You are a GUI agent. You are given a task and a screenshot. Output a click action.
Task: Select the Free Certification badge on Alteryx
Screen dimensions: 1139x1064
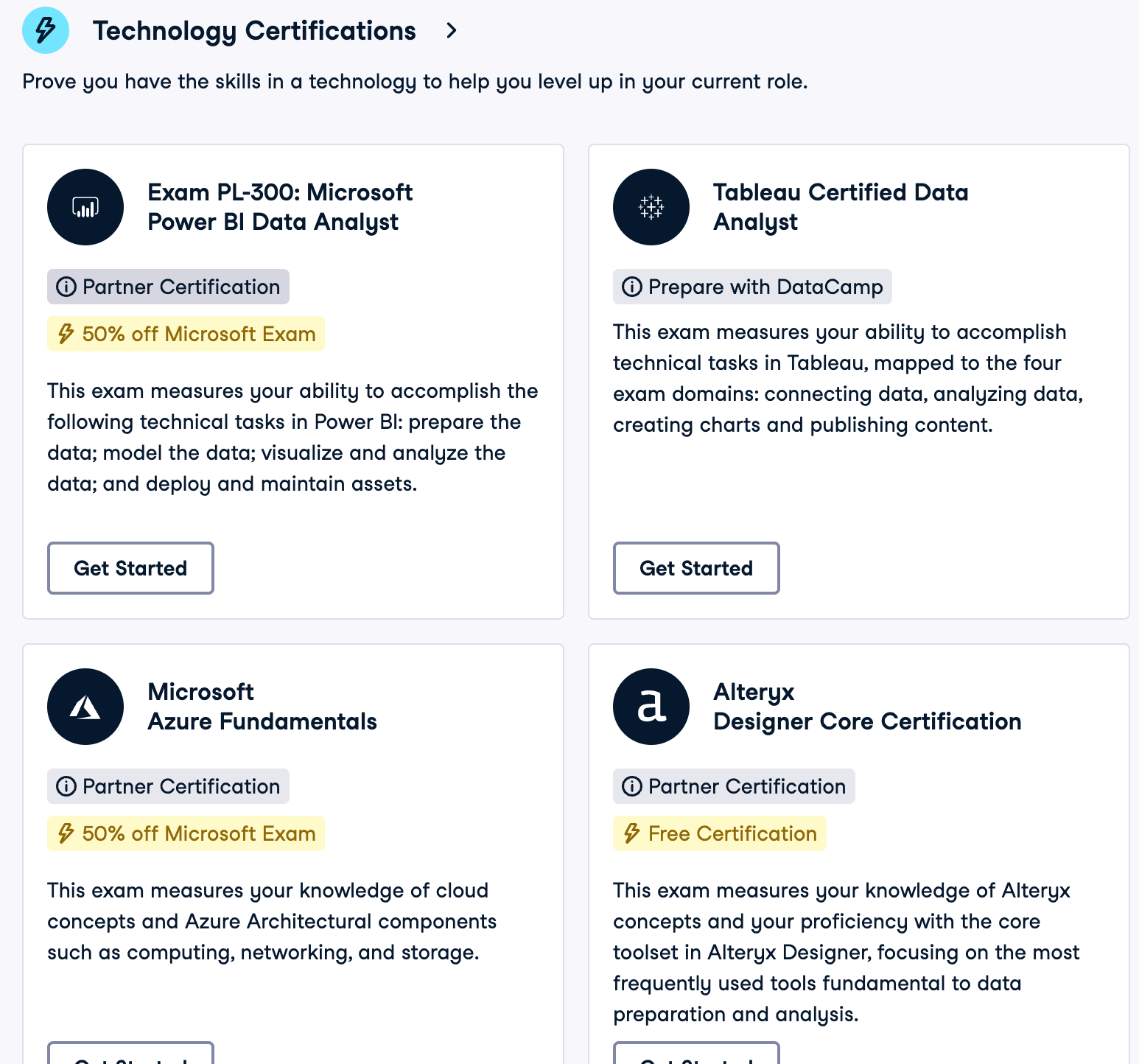(719, 833)
